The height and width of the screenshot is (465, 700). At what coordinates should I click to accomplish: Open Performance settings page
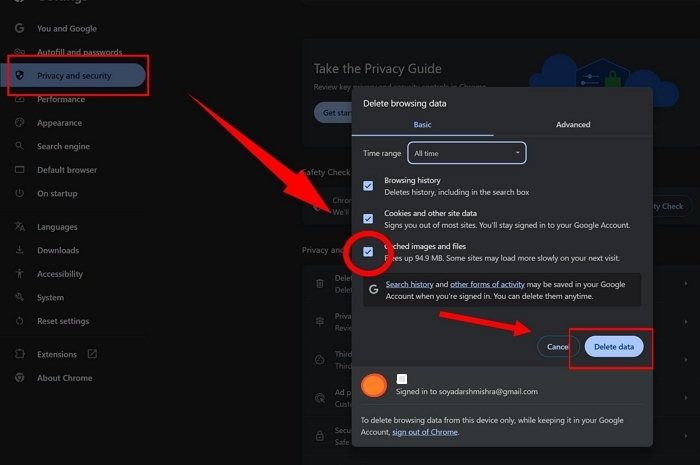coord(61,99)
